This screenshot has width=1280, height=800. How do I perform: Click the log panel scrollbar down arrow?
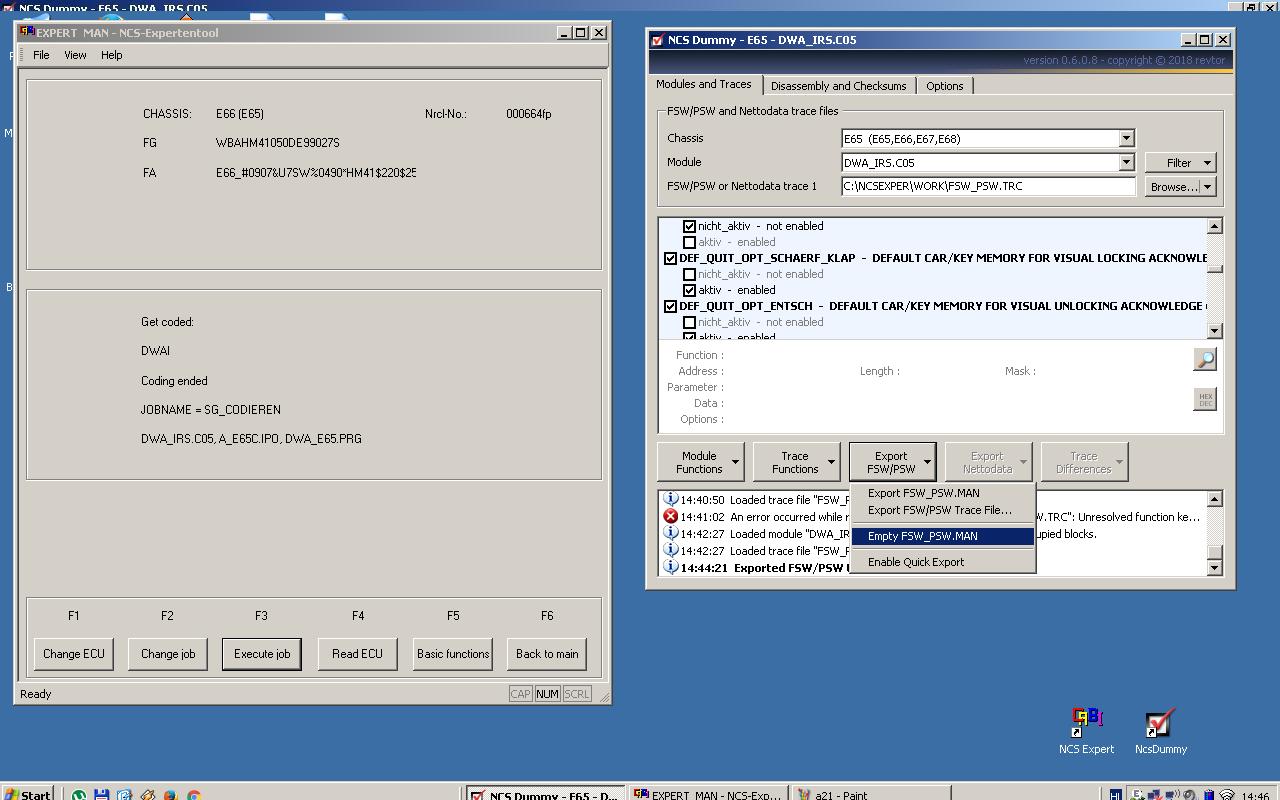pyautogui.click(x=1215, y=568)
